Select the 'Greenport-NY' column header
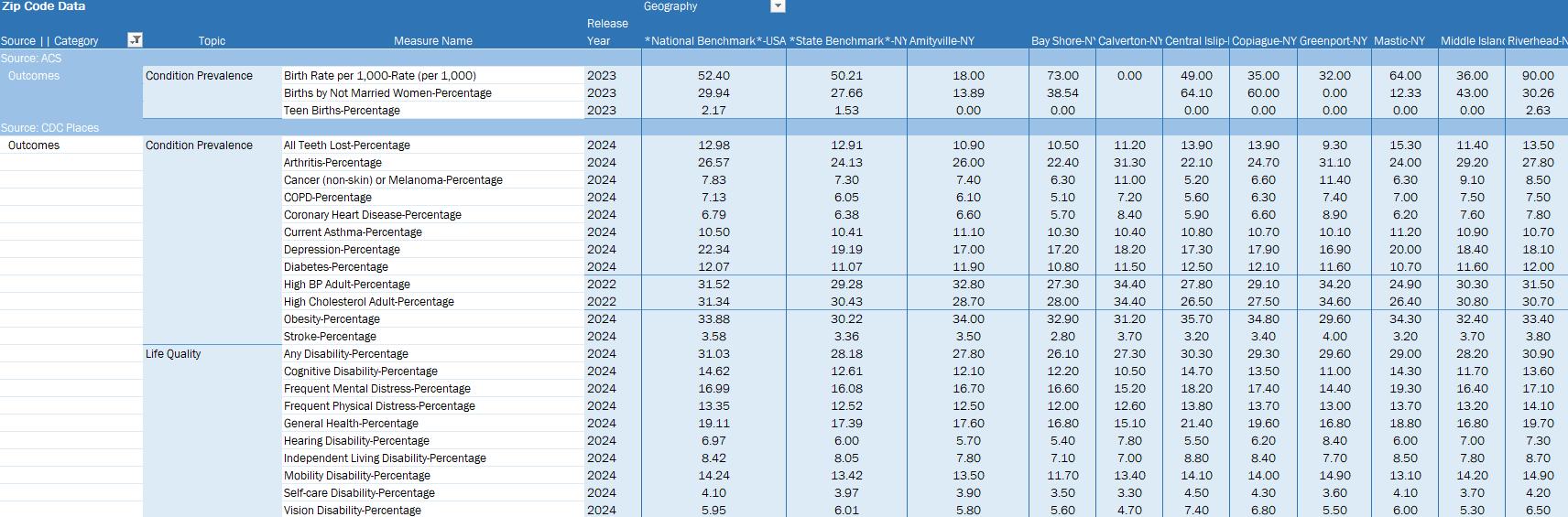 (x=1334, y=41)
